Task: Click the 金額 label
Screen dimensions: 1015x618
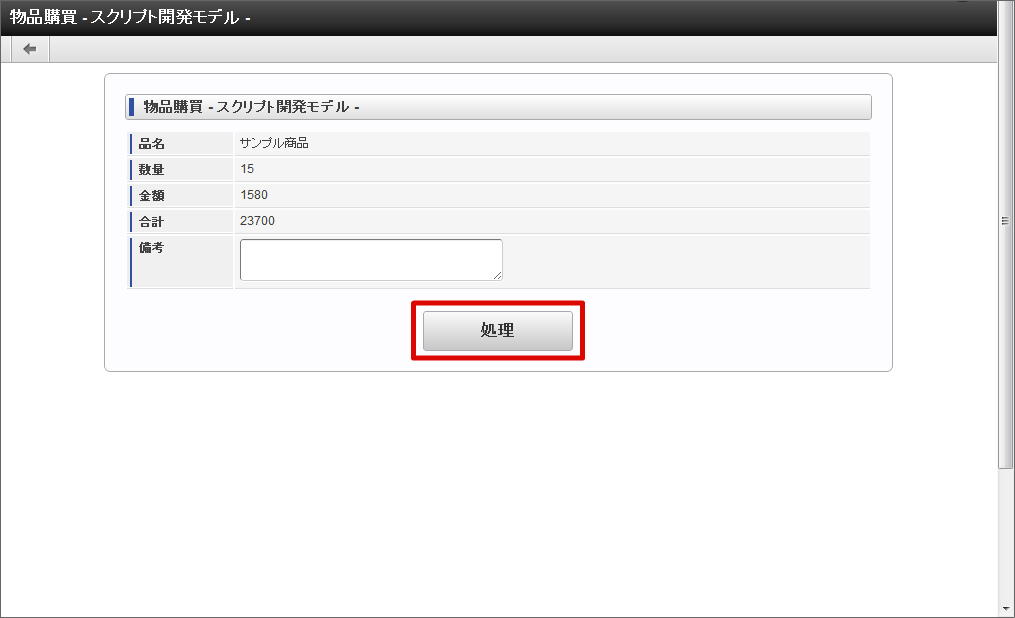Action: coord(151,195)
